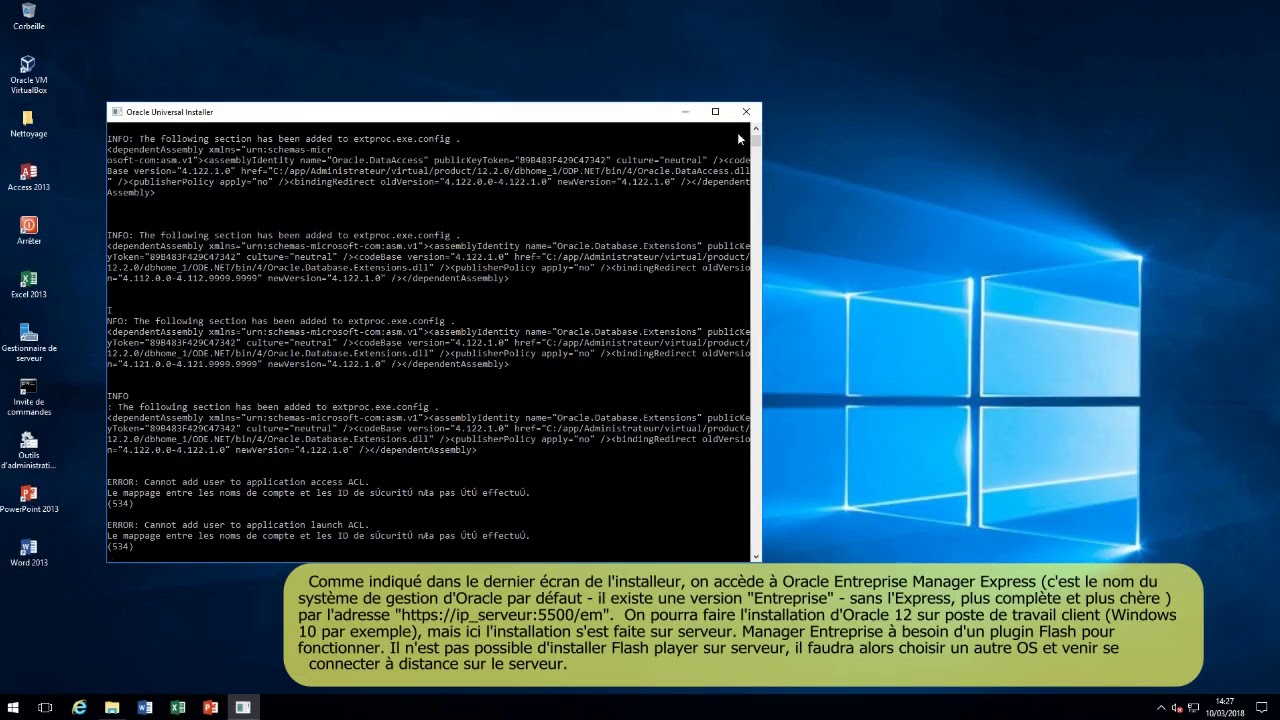Image resolution: width=1280 pixels, height=720 pixels.
Task: Open the Windows Start menu
Action: click(14, 707)
